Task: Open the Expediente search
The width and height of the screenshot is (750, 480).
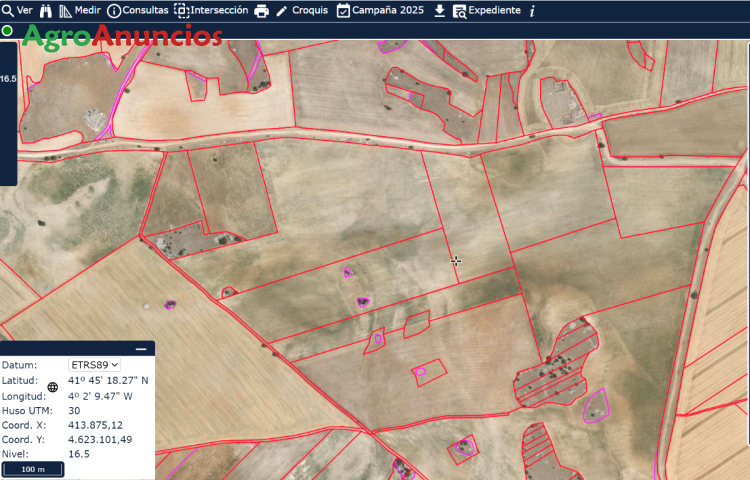Action: [x=486, y=10]
